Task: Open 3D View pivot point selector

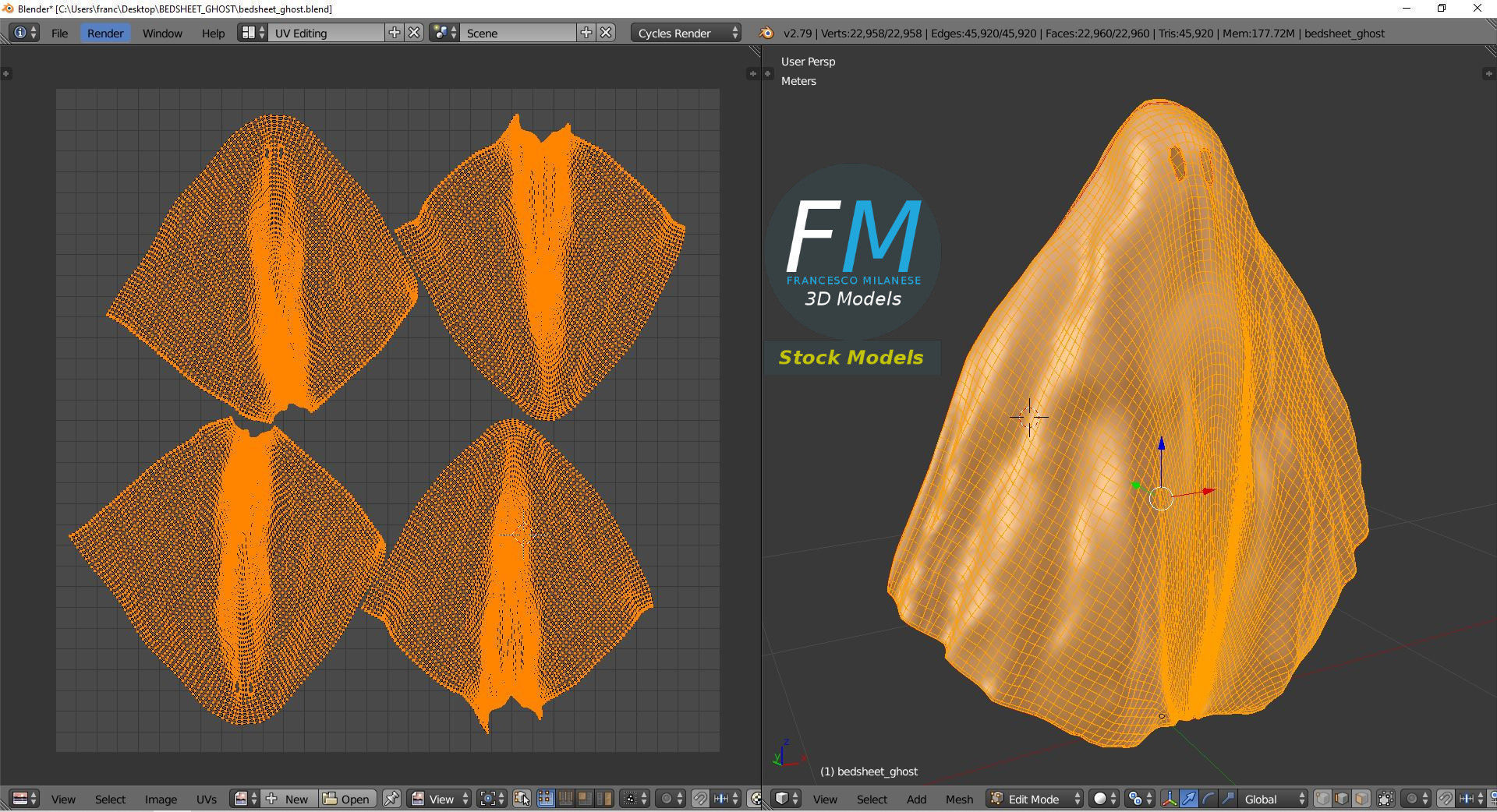Action: pos(1140,799)
